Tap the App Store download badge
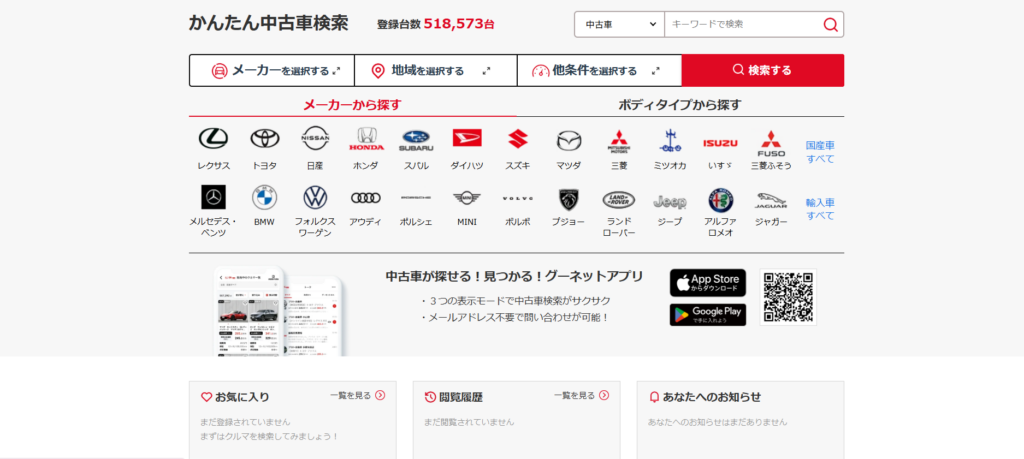The height and width of the screenshot is (459, 1024). coord(707,283)
